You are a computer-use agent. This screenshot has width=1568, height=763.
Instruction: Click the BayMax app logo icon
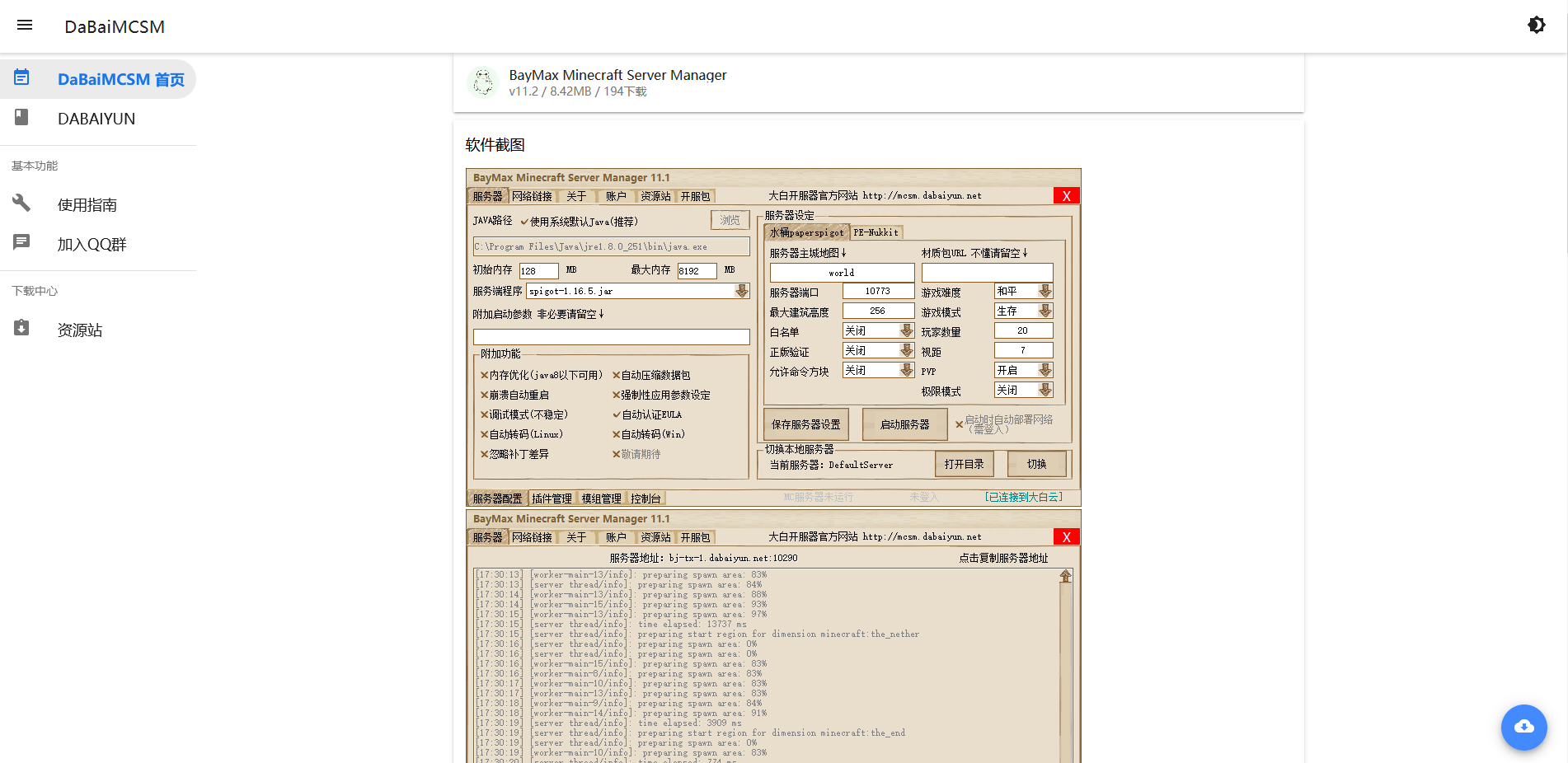coord(483,82)
